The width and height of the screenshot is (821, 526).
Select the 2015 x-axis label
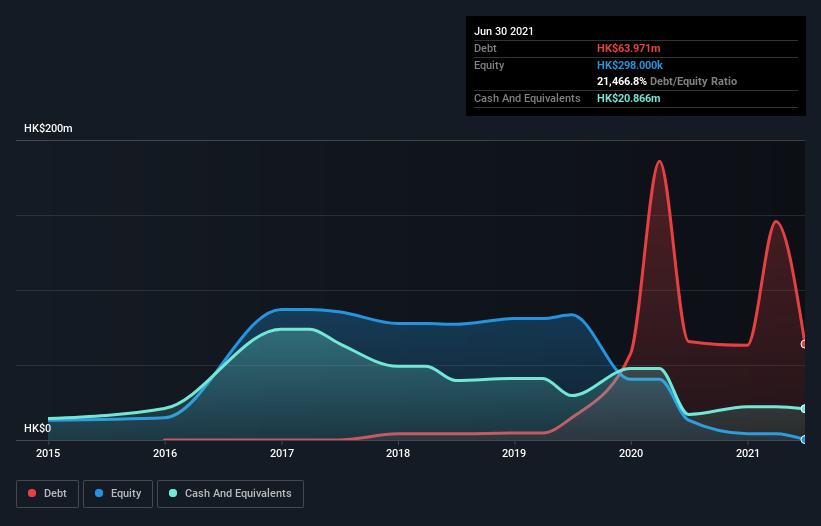click(x=48, y=453)
